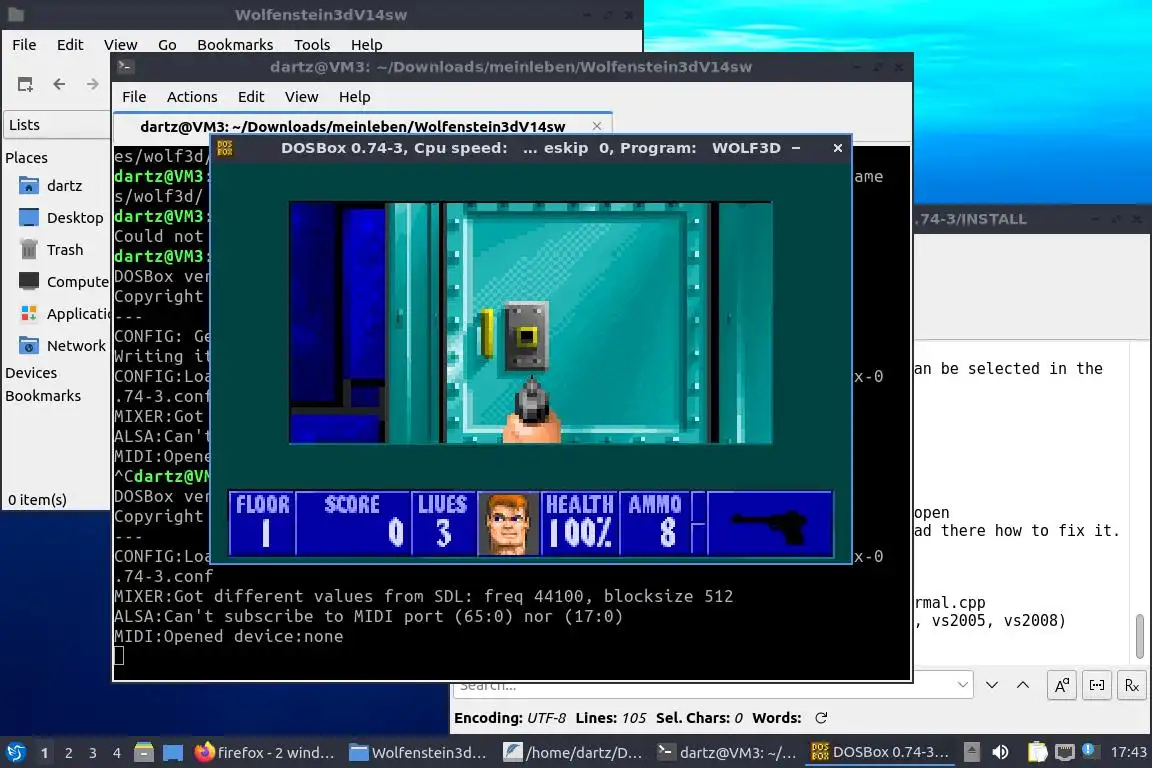Screen dimensions: 1152x768
Task: Click the terminal icon in the terminal title bar
Action: tap(125, 67)
